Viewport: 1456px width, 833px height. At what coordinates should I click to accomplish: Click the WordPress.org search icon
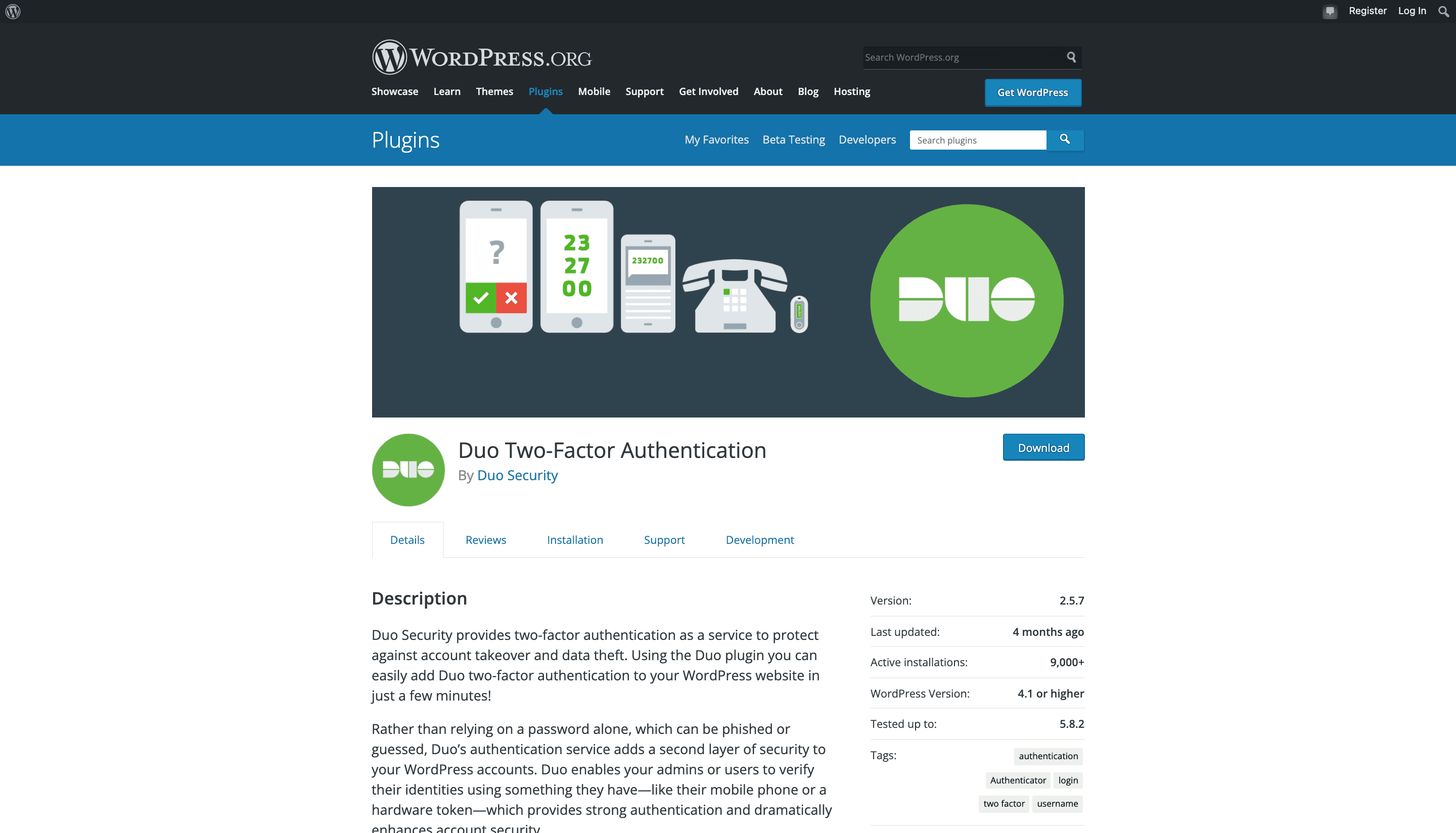click(x=1072, y=57)
